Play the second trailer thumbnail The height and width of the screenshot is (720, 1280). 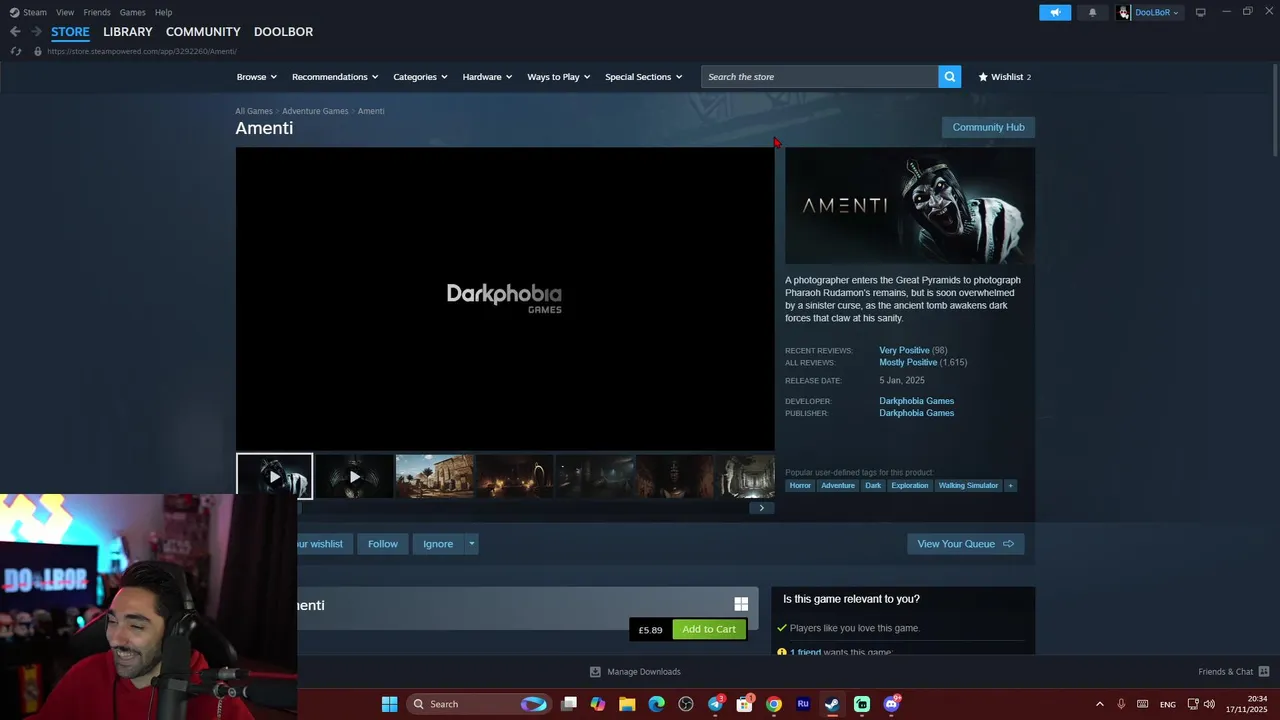(354, 477)
